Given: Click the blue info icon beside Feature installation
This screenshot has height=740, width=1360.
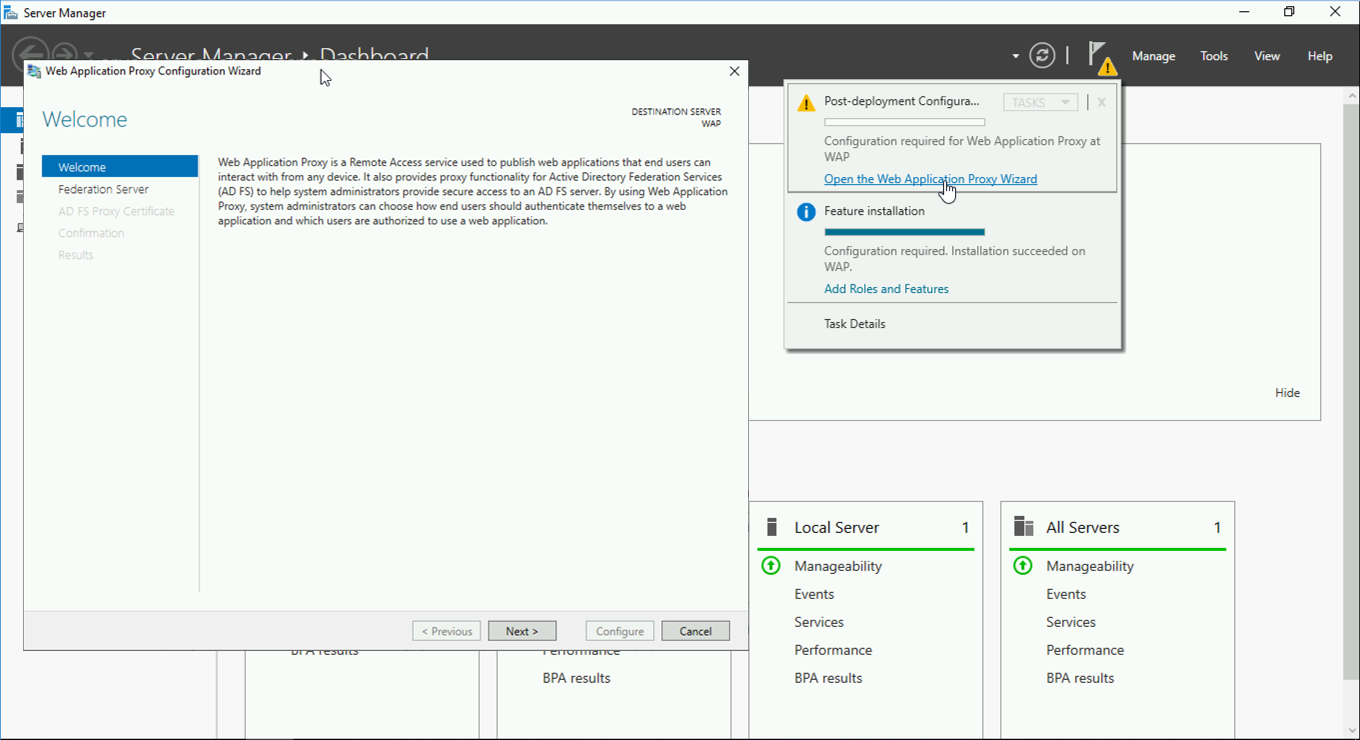Looking at the screenshot, I should [x=806, y=212].
